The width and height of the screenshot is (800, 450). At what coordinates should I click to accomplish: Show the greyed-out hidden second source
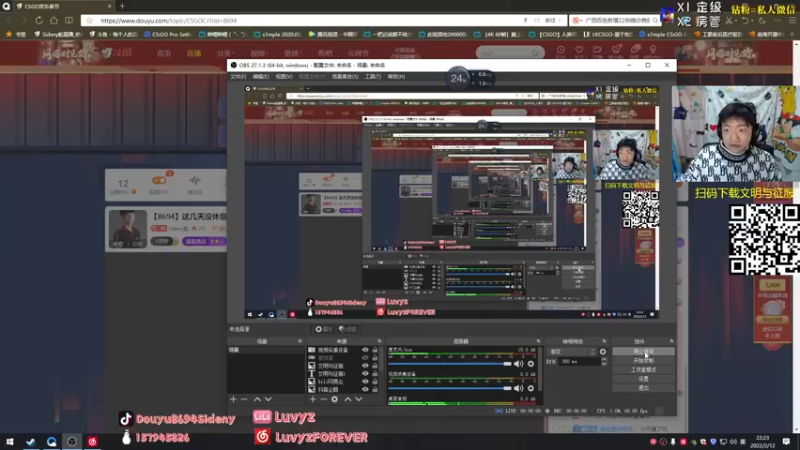365,358
